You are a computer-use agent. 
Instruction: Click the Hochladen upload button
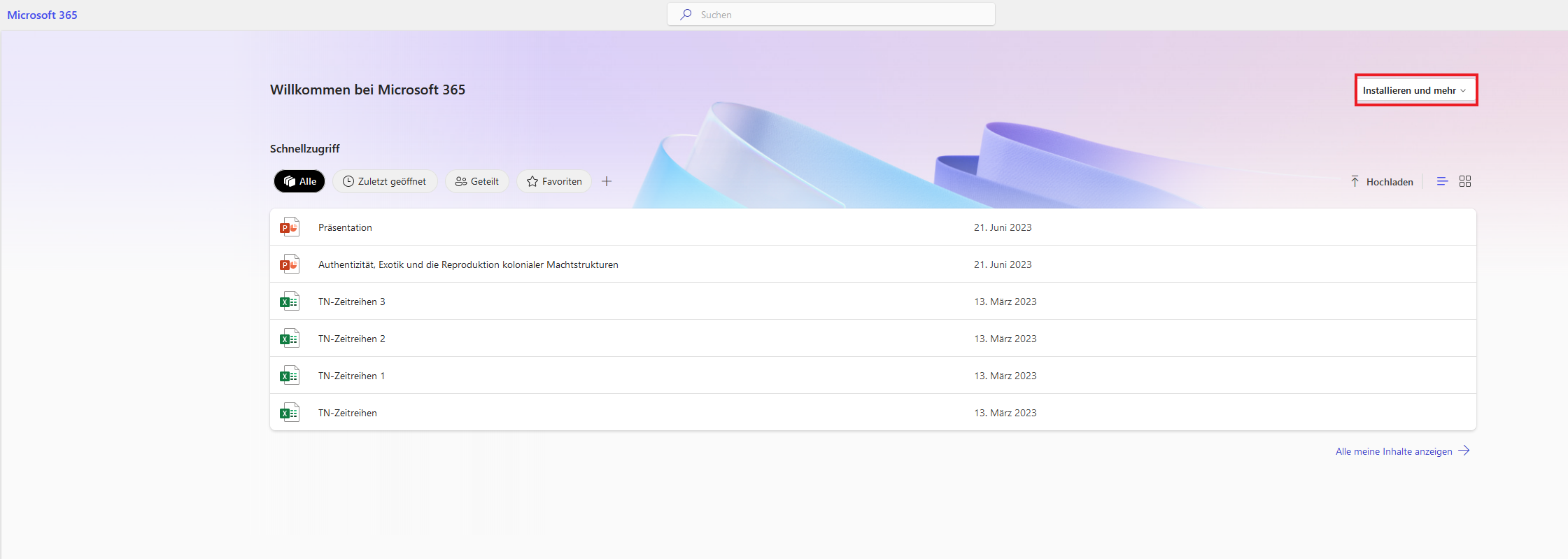click(1382, 182)
